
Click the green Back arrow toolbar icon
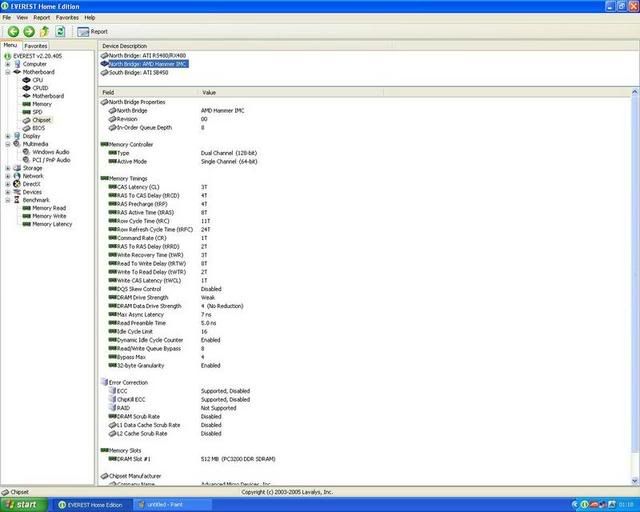coord(13,32)
